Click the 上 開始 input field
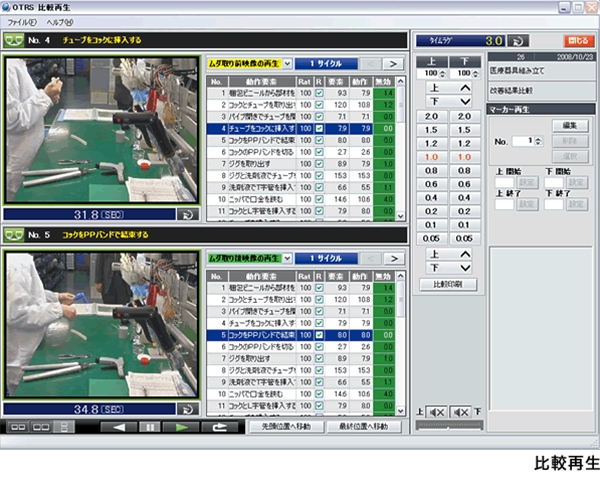The image size is (600, 482). pos(504,182)
